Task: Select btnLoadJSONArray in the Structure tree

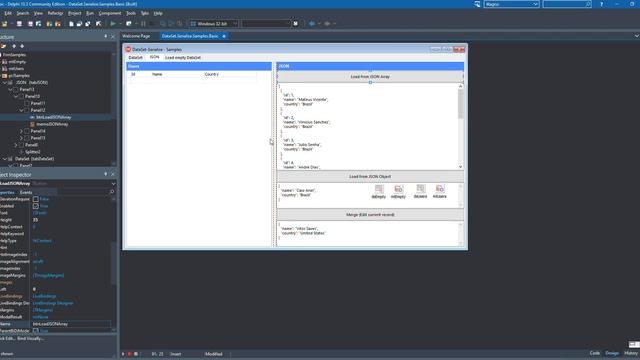Action: [53, 117]
